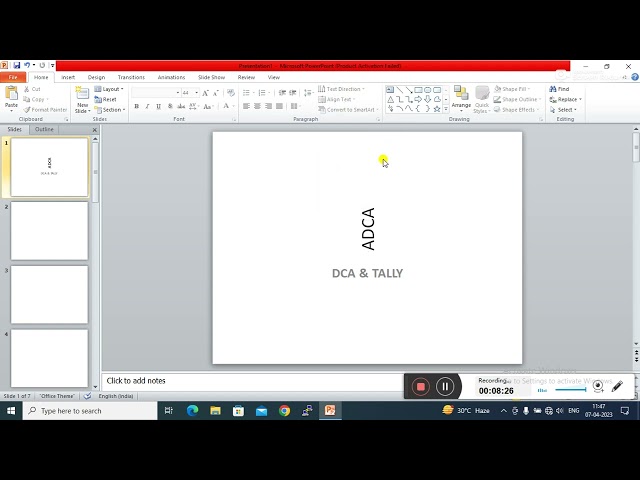Screen dimensions: 640x480
Task: Click the Paste clipboard icon
Action: [11, 93]
